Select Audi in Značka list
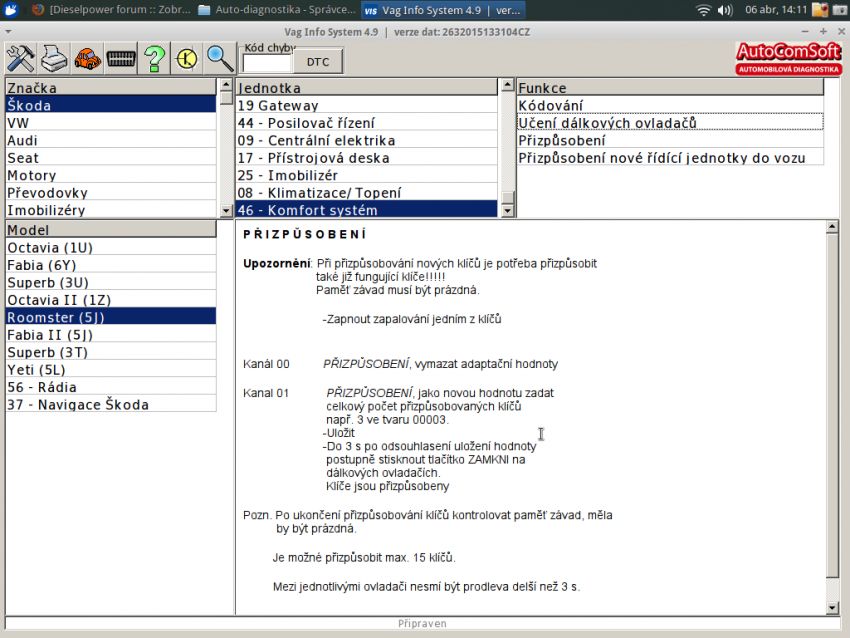The height and width of the screenshot is (638, 850). pyautogui.click(x=111, y=140)
